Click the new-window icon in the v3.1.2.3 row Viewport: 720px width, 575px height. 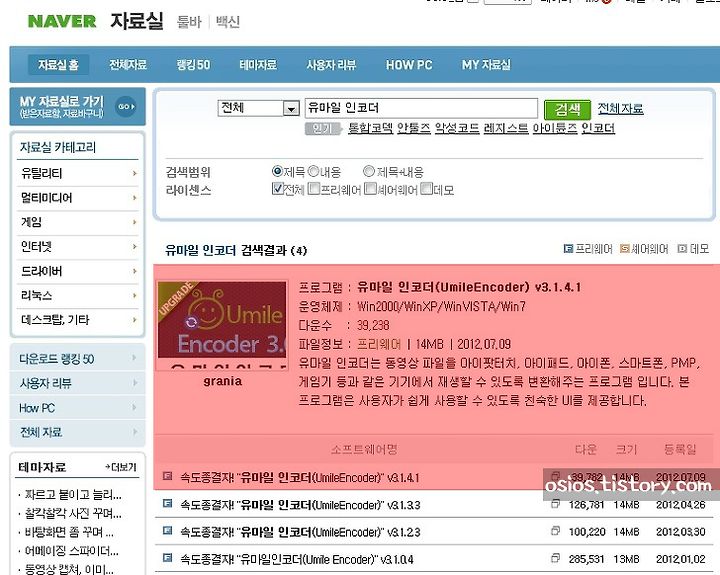point(555,531)
